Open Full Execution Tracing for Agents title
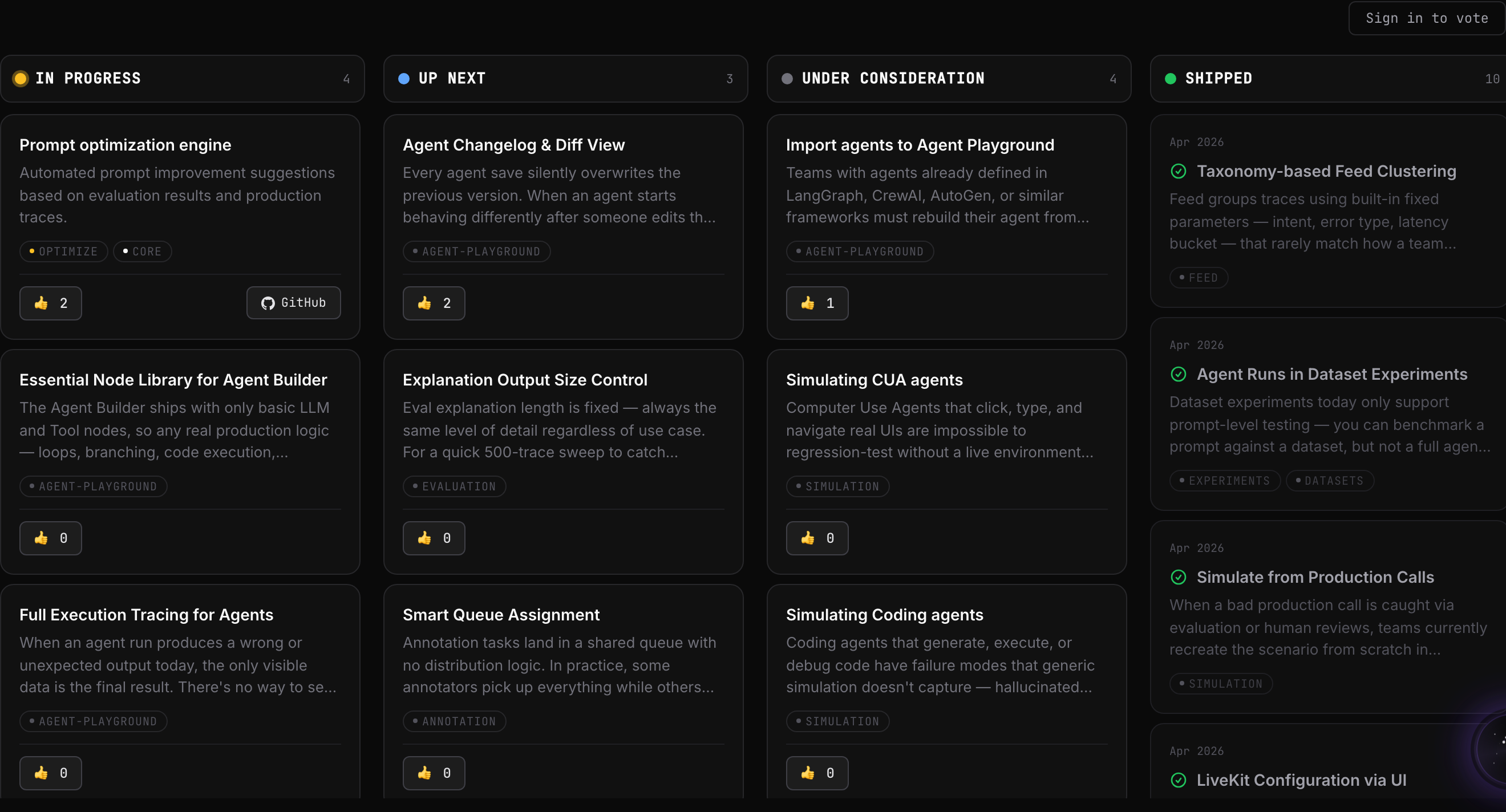Screen dimensions: 1506x812 point(146,615)
